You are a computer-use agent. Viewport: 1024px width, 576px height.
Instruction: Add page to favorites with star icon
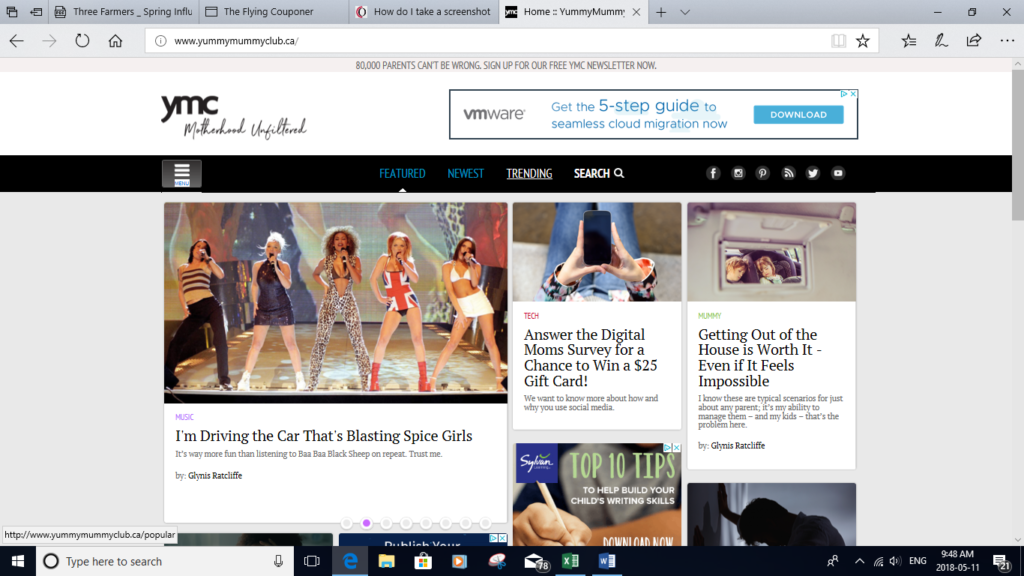[863, 40]
